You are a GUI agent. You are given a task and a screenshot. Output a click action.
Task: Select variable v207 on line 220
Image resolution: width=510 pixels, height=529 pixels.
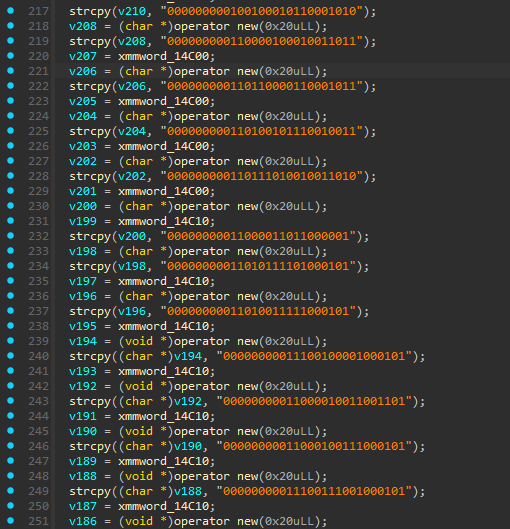coord(83,56)
